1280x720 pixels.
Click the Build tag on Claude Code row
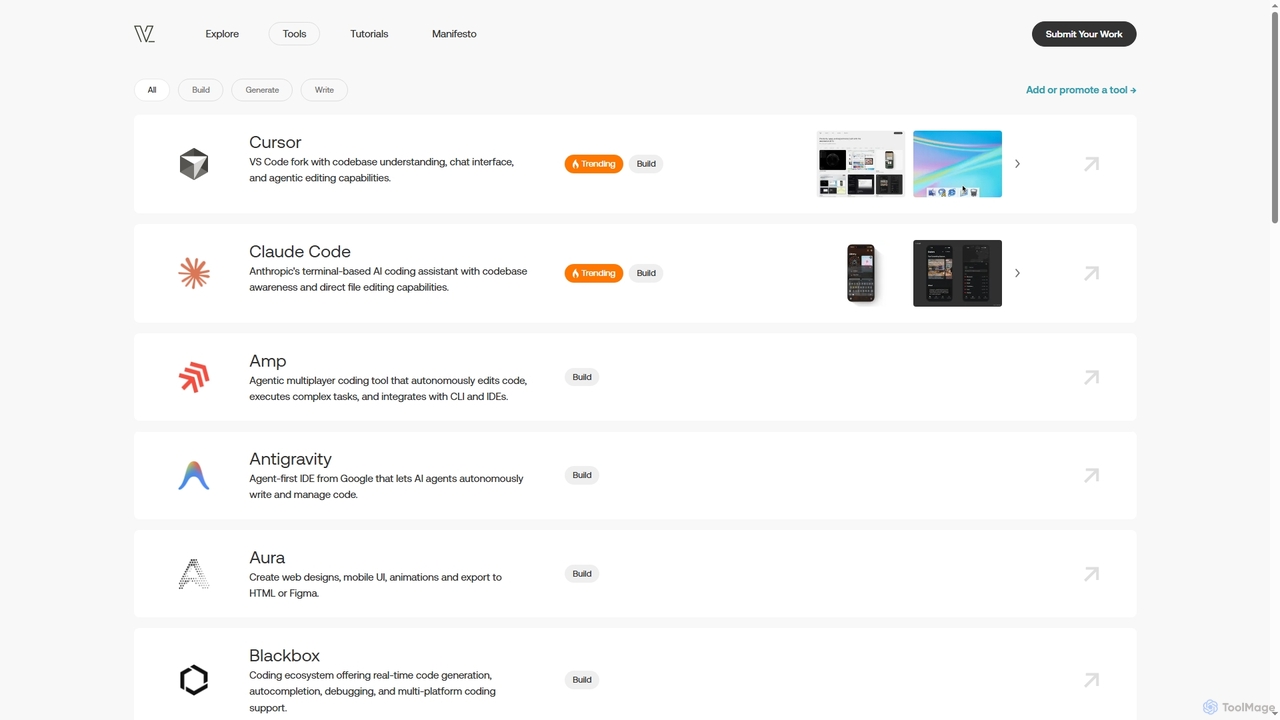(646, 273)
